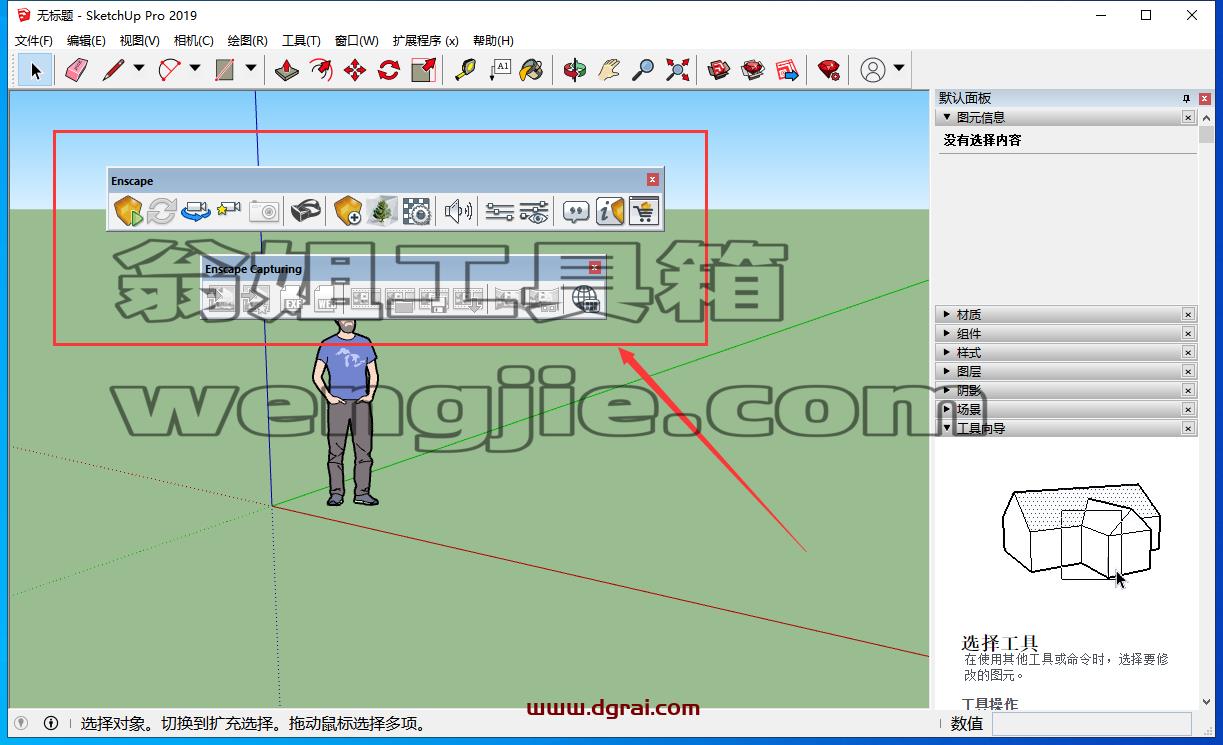Open the 相机(C) menu
Viewport: 1223px width, 745px height.
click(x=194, y=41)
